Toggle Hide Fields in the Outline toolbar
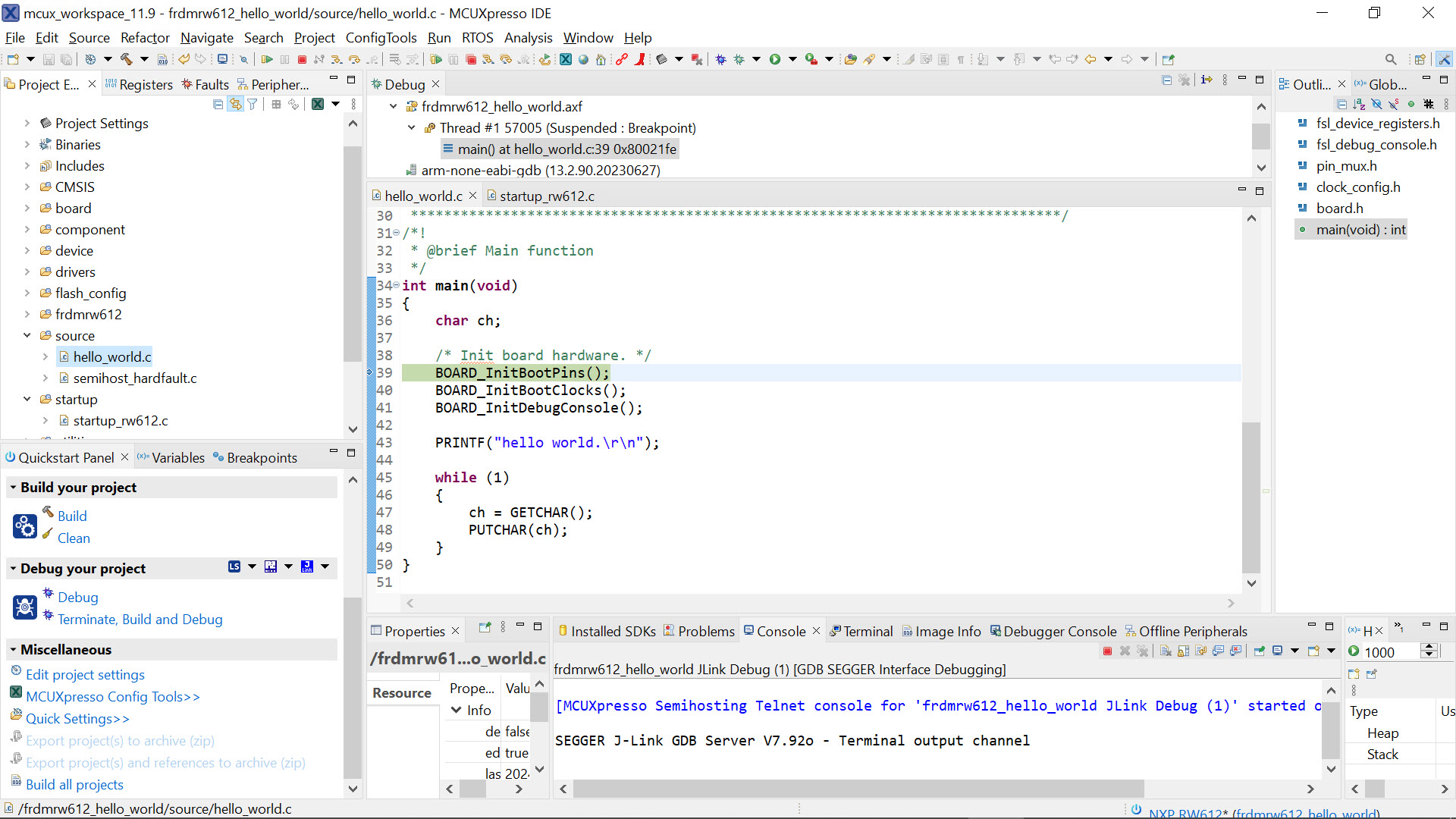This screenshot has width=1456, height=819. (x=1376, y=105)
